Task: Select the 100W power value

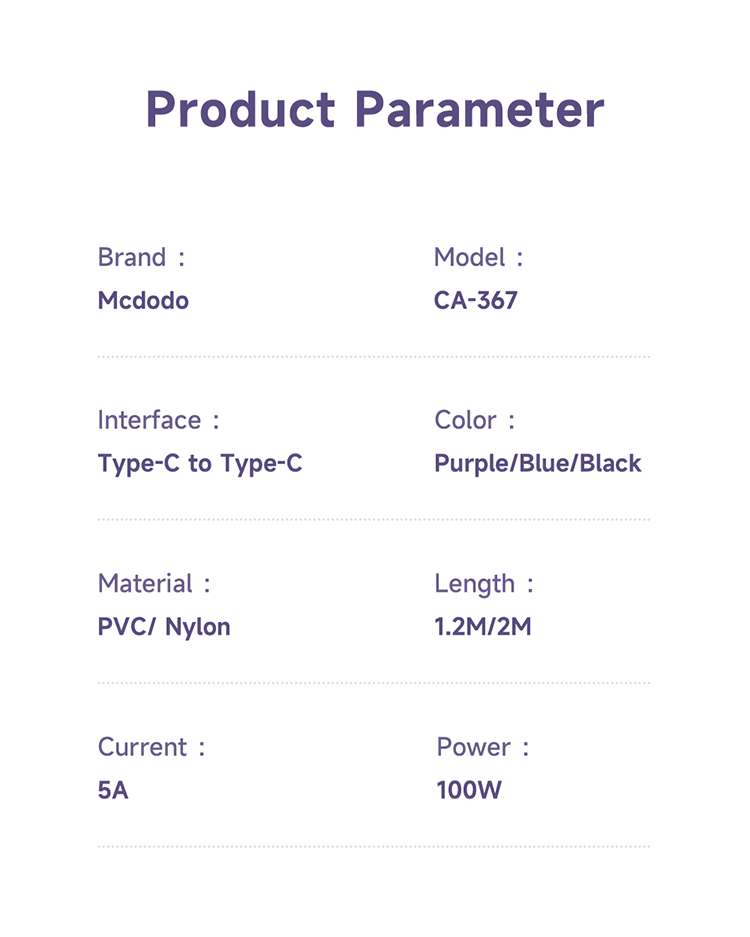Action: (x=469, y=791)
